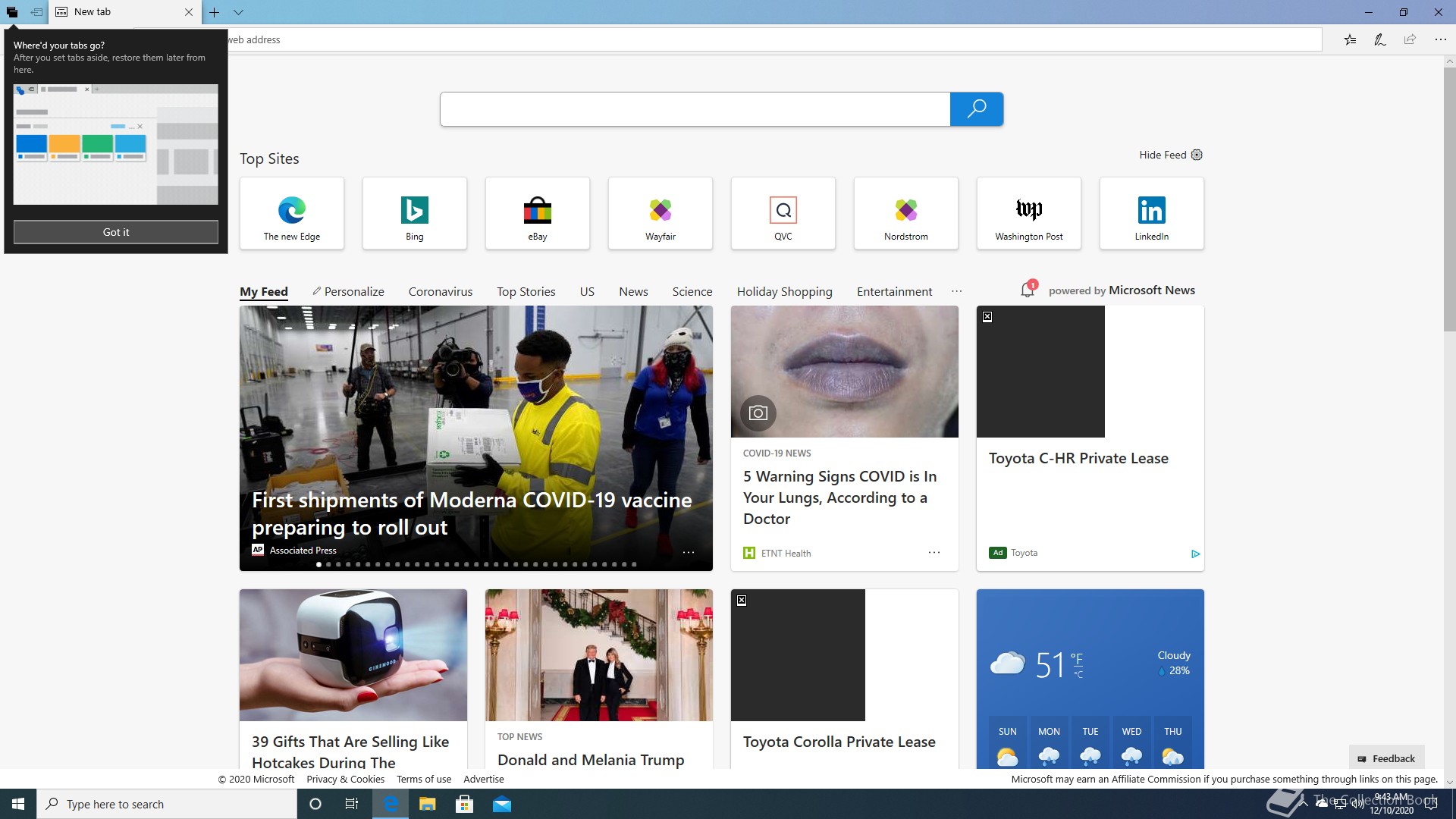Open QVC top site tile

pos(783,213)
